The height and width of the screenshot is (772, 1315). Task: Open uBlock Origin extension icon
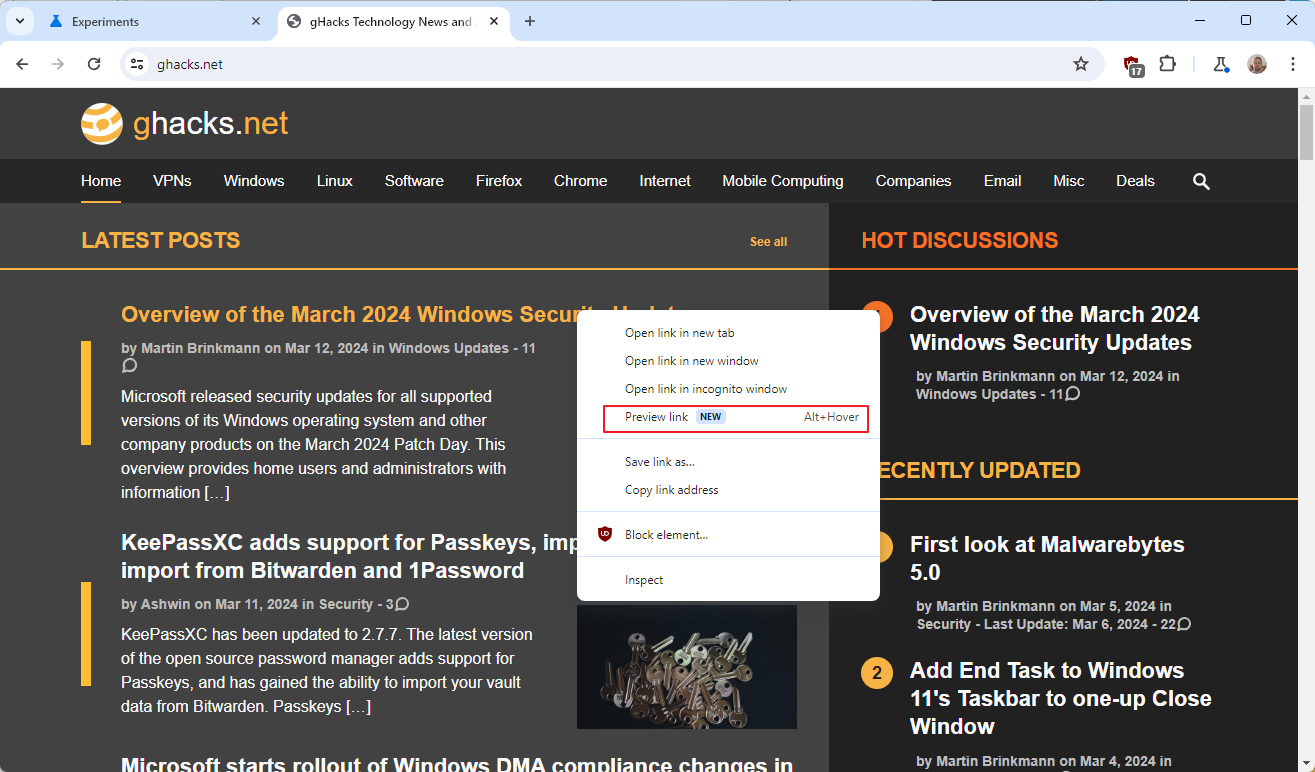coord(1133,65)
